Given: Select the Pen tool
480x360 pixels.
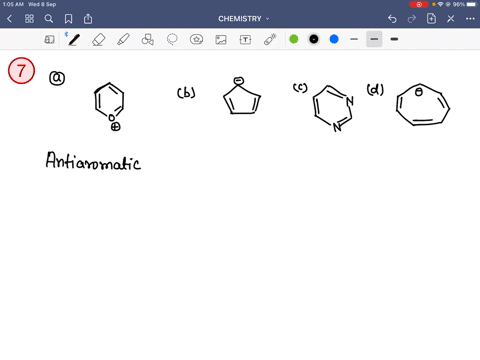Looking at the screenshot, I should pos(74,39).
